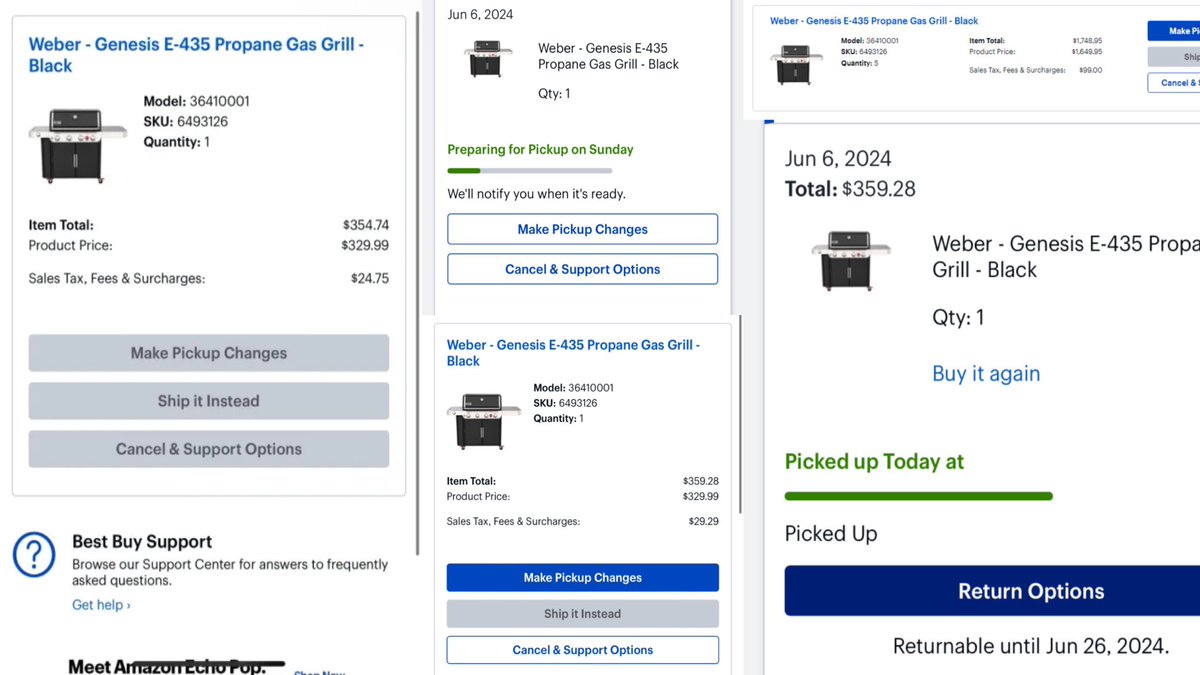Open the grill title link in the top-right panel
This screenshot has height=675, width=1200.
tap(873, 20)
